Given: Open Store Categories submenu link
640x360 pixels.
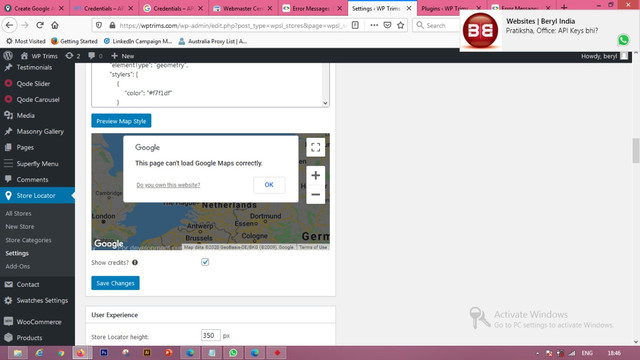Looking at the screenshot, I should 29,240.
